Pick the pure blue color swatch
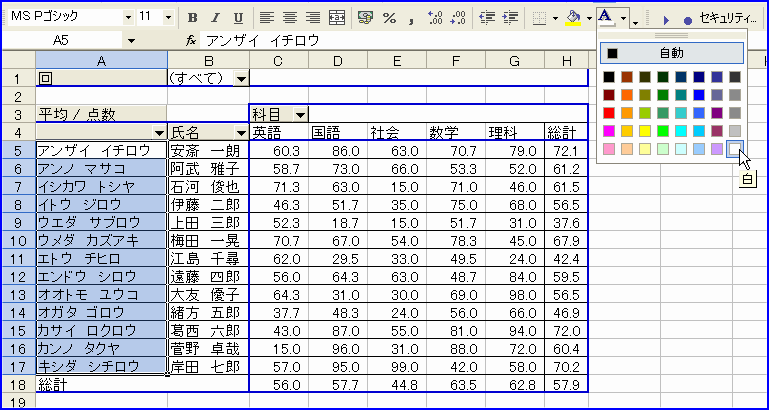Screen dimensions: 769x410 coord(699,95)
